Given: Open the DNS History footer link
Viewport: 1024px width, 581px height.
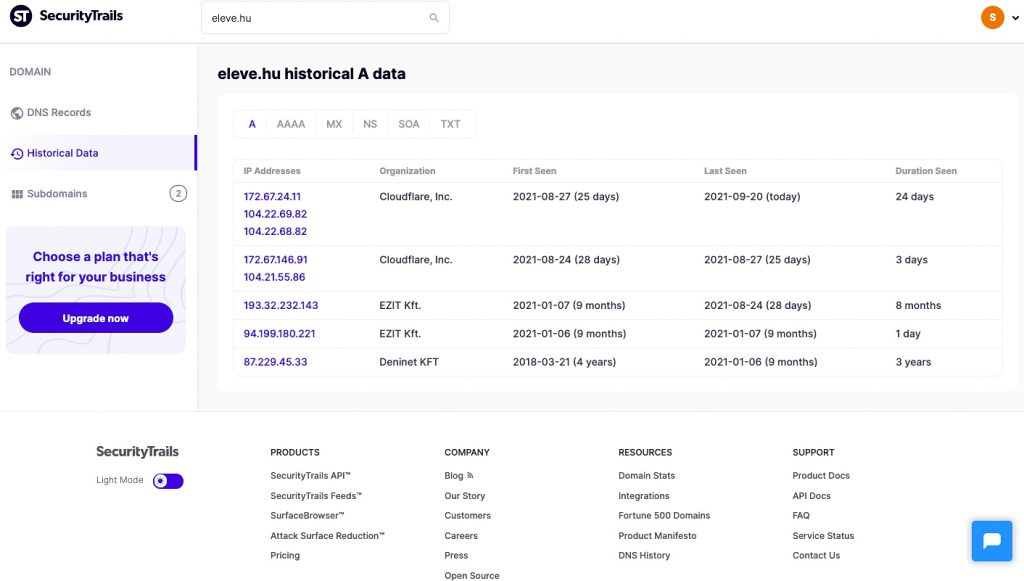Looking at the screenshot, I should point(644,556).
